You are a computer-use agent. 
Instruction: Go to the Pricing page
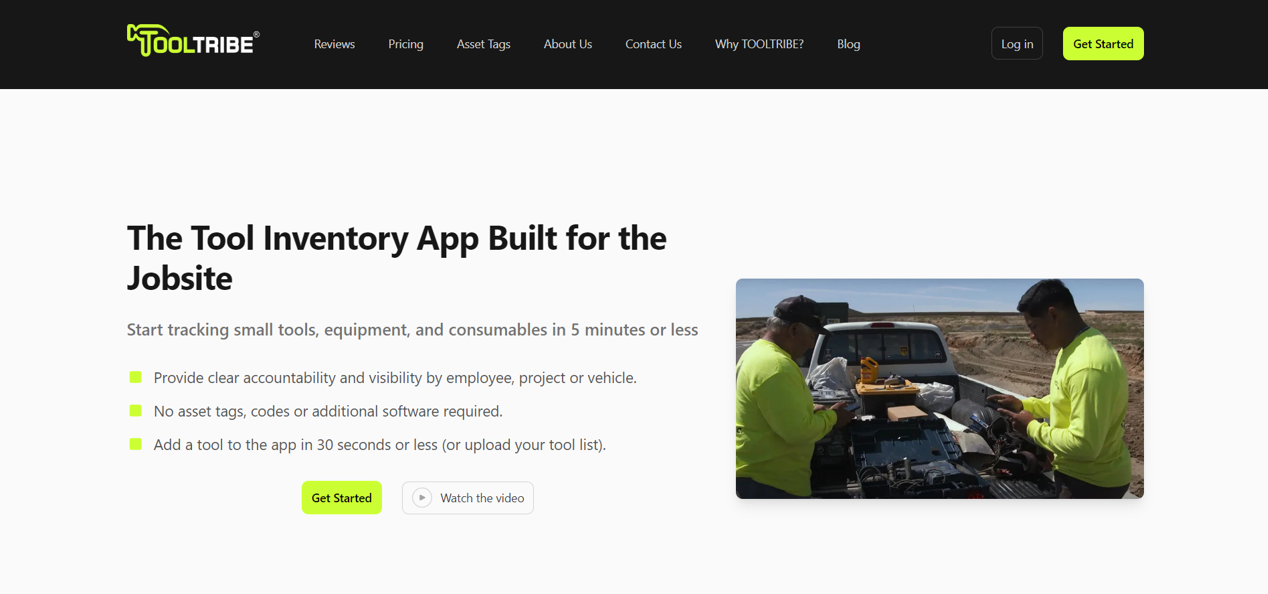tap(406, 44)
